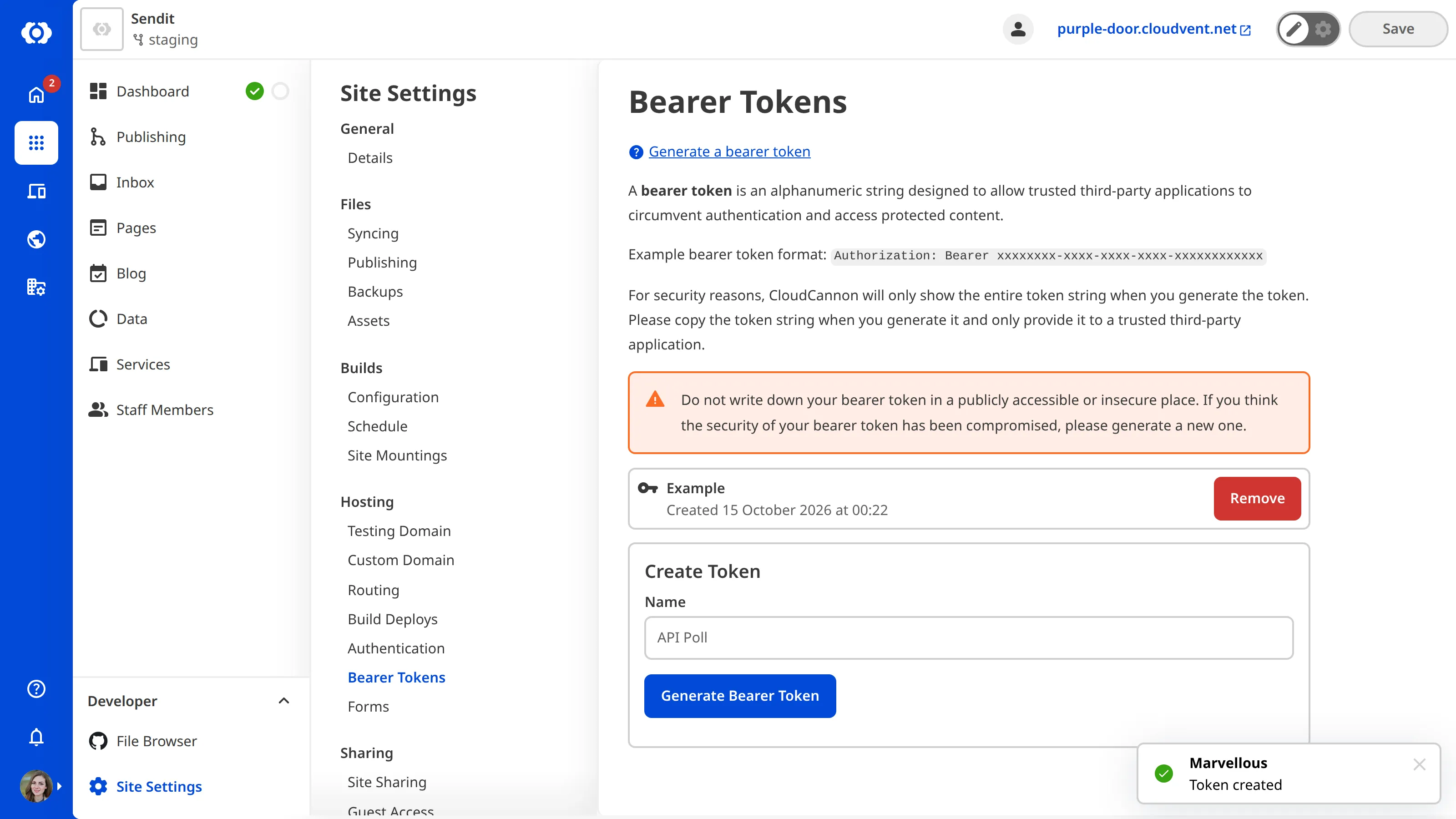Open Forms settings

(368, 707)
